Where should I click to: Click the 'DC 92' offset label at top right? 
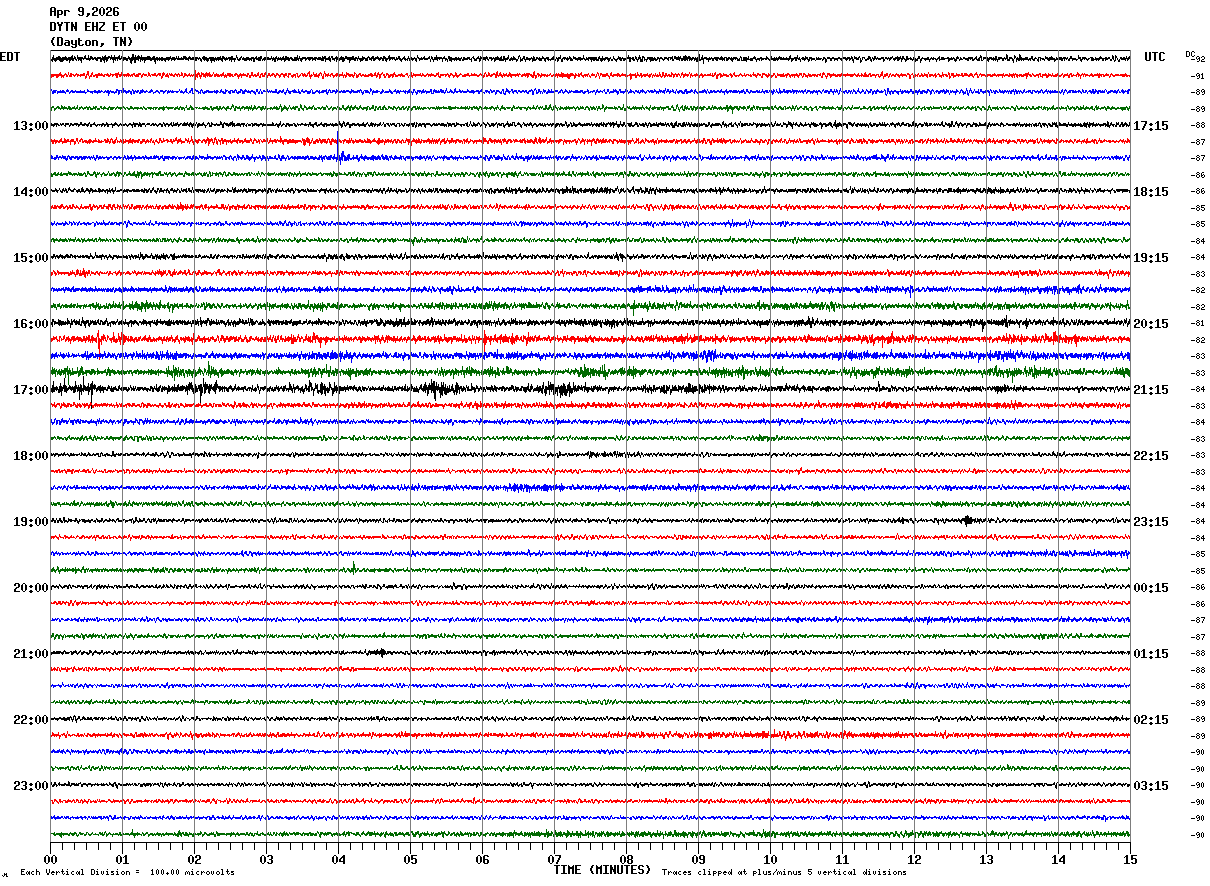coord(1195,56)
